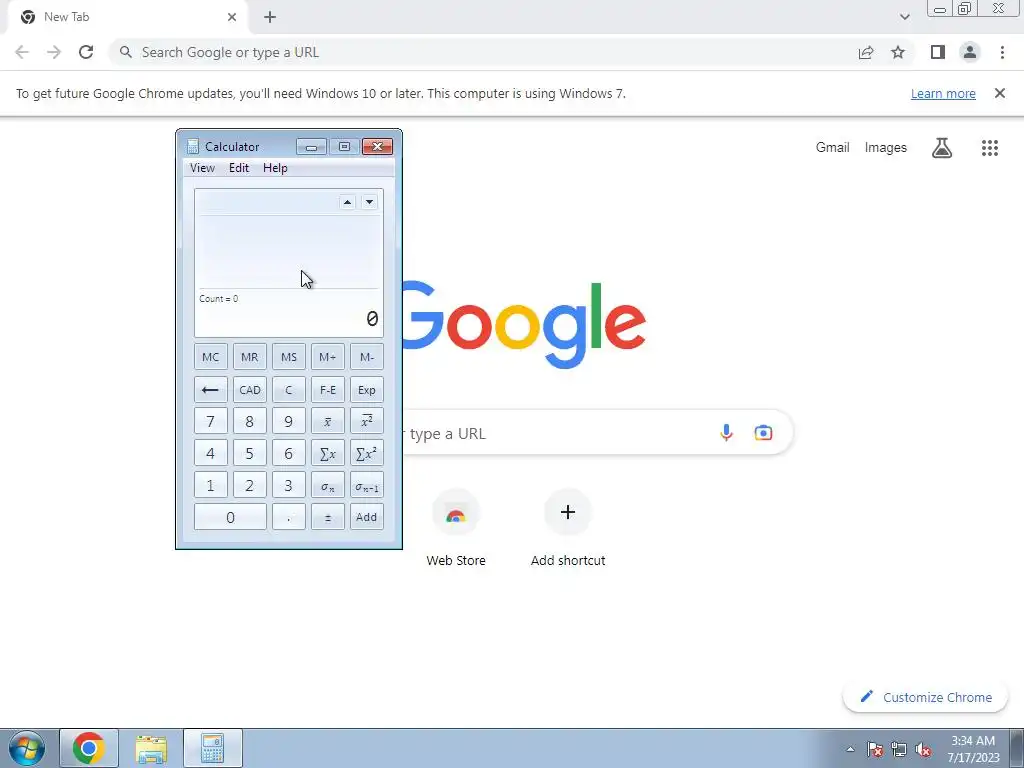Image resolution: width=1024 pixels, height=768 pixels.
Task: Click the σn-1 sample deviation button
Action: pyautogui.click(x=367, y=485)
